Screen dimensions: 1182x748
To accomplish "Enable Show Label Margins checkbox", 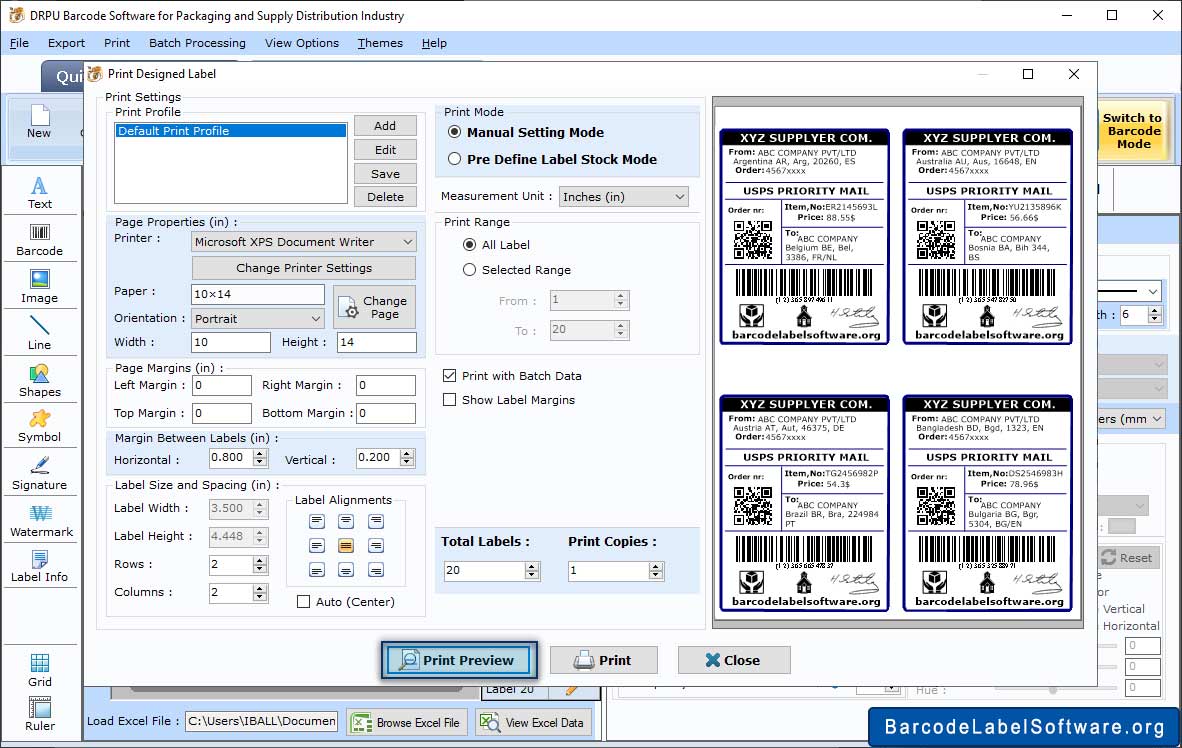I will (x=450, y=400).
